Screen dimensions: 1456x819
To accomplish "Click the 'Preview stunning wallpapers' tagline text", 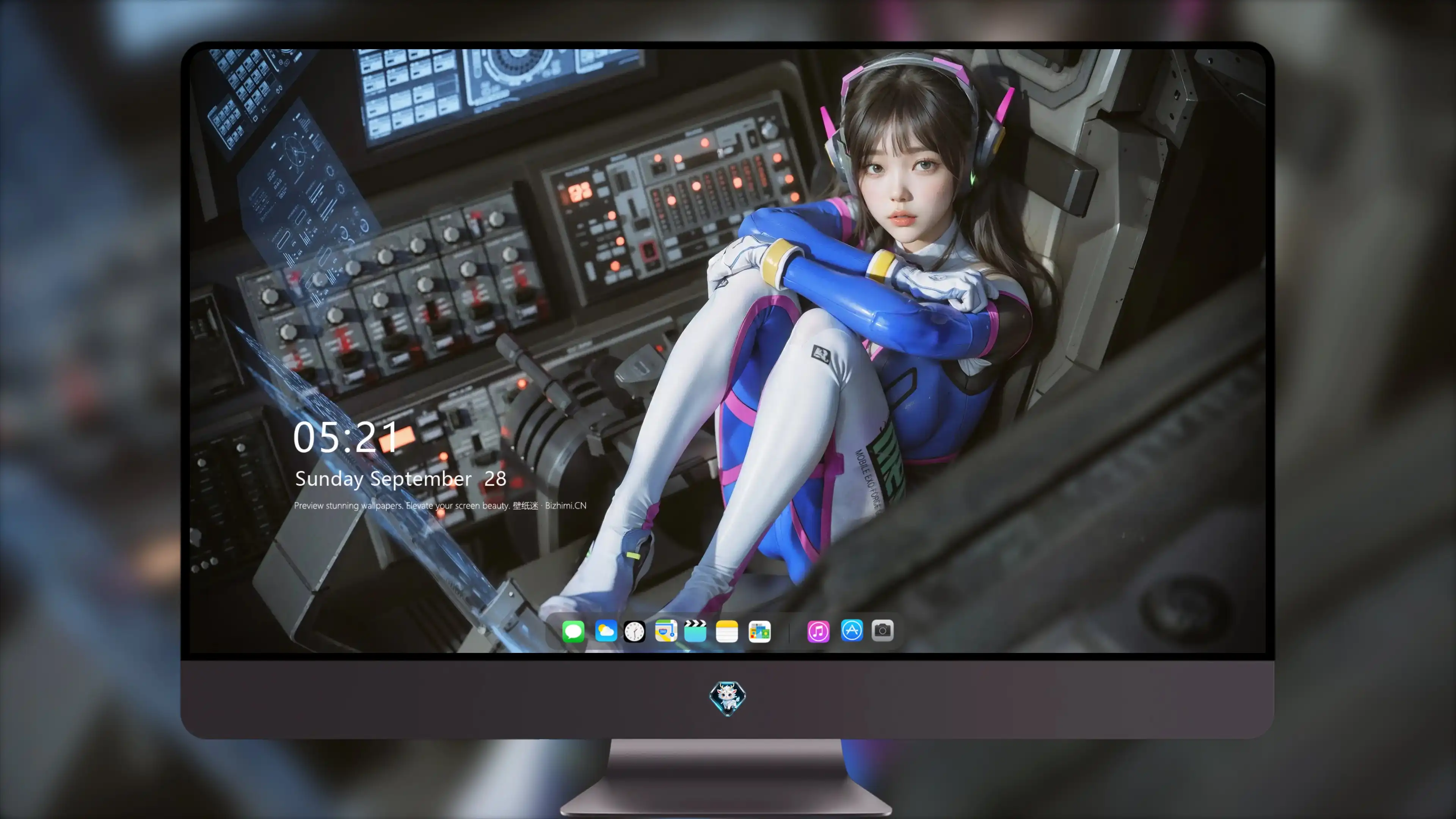I will click(440, 505).
